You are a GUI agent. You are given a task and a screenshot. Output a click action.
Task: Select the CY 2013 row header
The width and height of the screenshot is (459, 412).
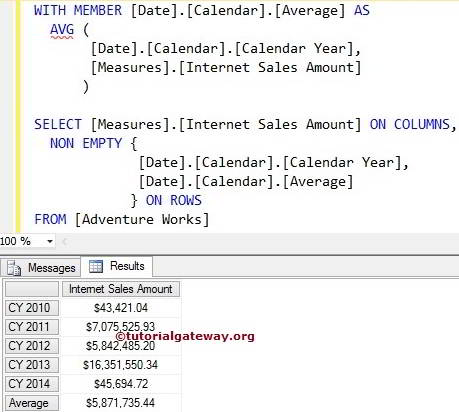(32, 365)
